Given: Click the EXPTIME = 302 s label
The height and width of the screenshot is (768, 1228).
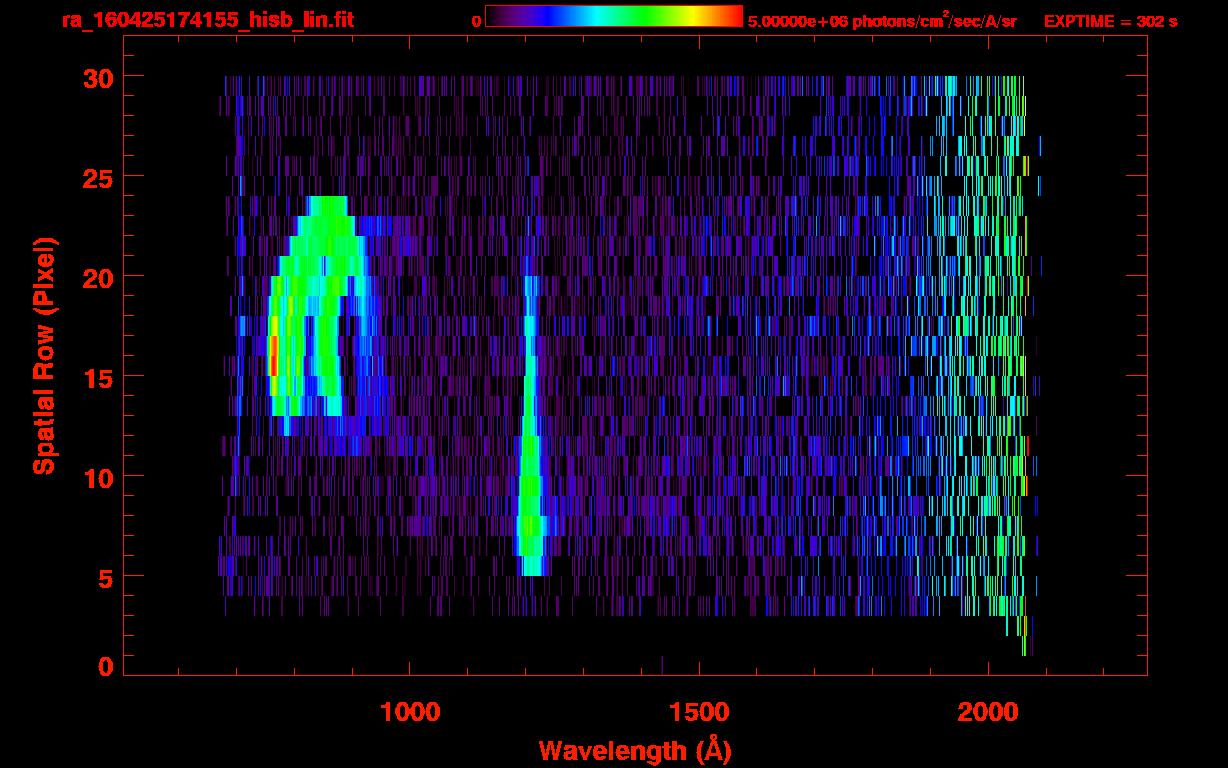Looking at the screenshot, I should pyautogui.click(x=1110, y=21).
